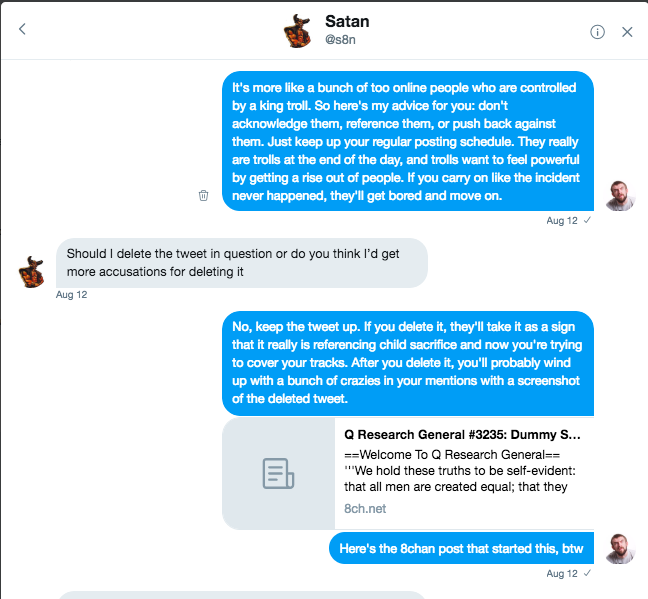Click Satan's avatar beside received message
Viewport: 648px width, 599px height.
click(x=31, y=272)
